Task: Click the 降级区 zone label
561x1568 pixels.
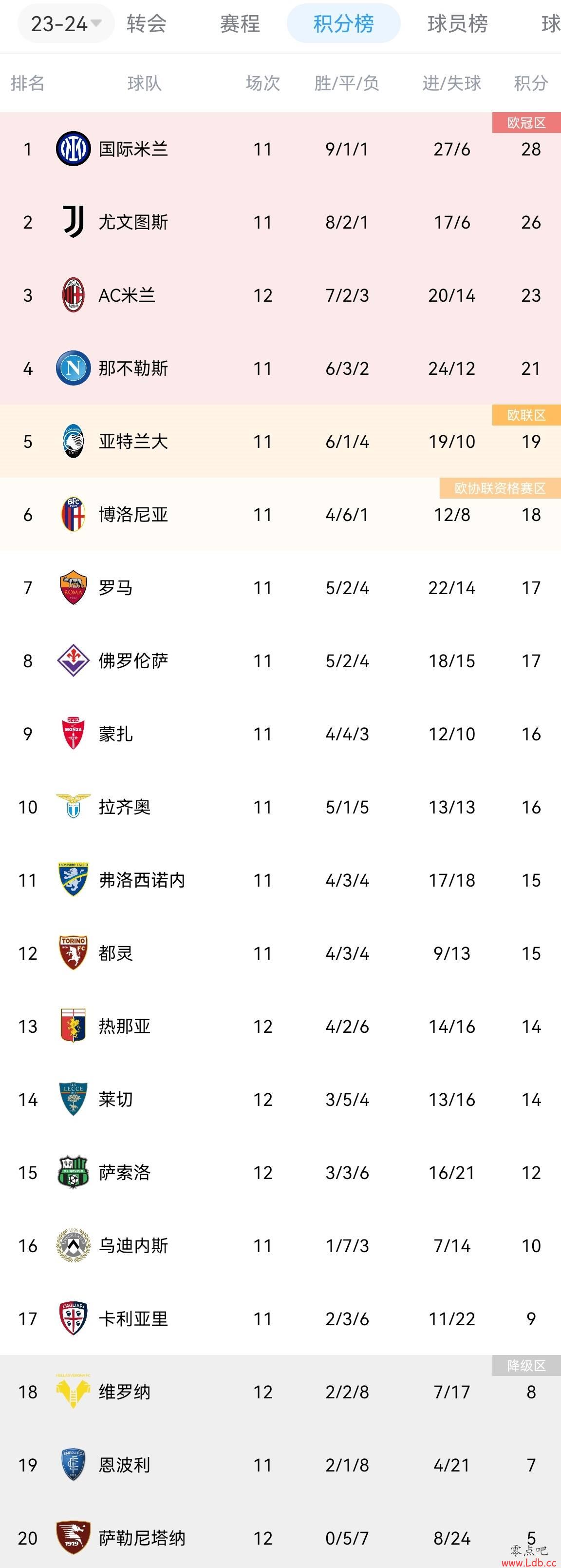Action: click(526, 1366)
